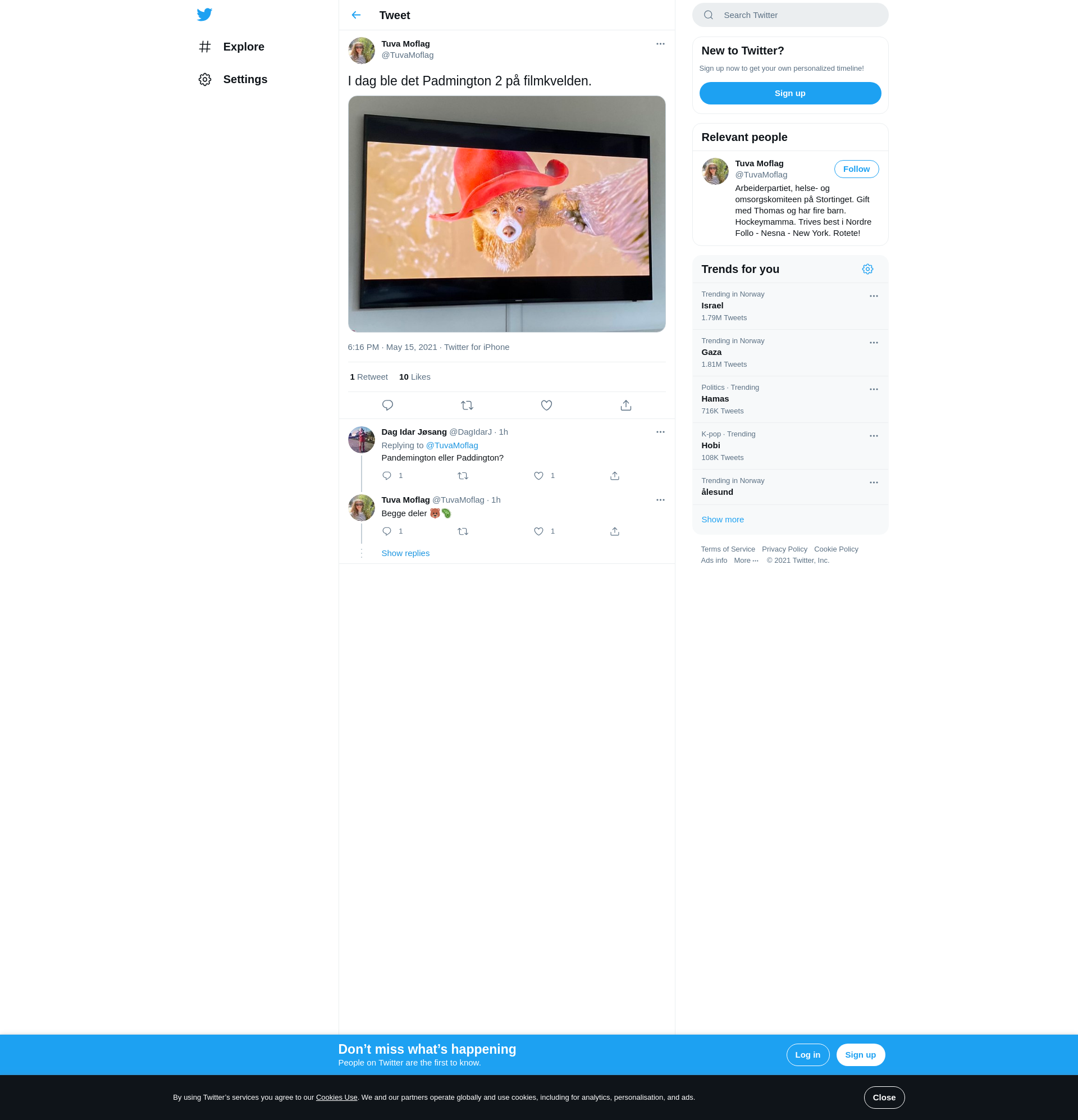This screenshot has height=1120, width=1078.
Task: Expand Show replies in the thread
Action: pyautogui.click(x=405, y=553)
